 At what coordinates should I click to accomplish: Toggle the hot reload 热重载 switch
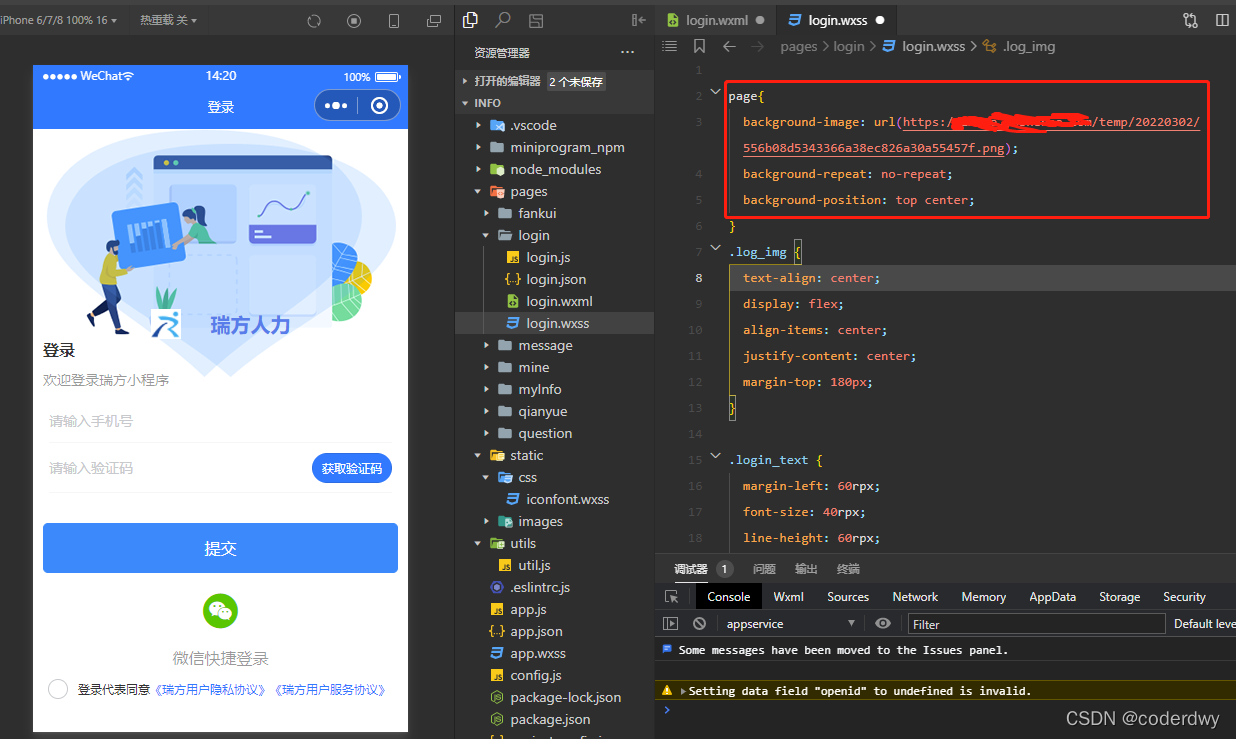168,20
